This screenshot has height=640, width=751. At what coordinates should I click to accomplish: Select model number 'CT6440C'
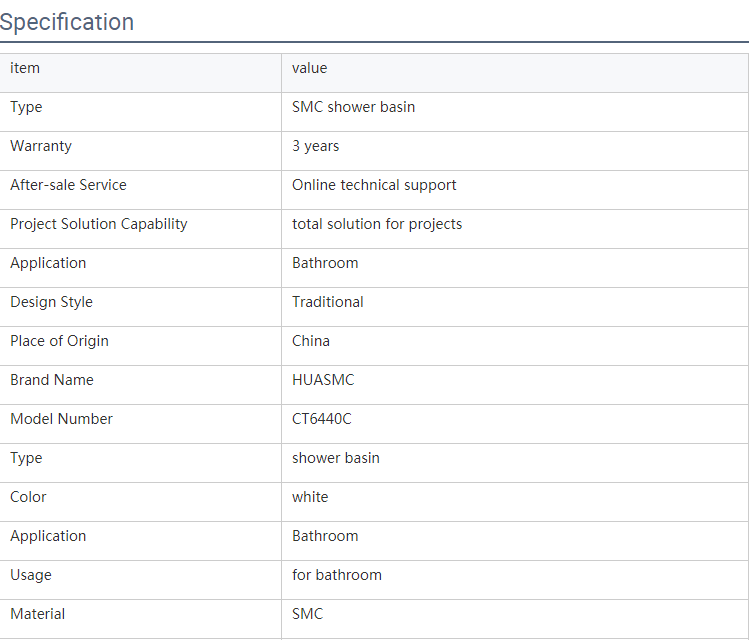coord(322,419)
